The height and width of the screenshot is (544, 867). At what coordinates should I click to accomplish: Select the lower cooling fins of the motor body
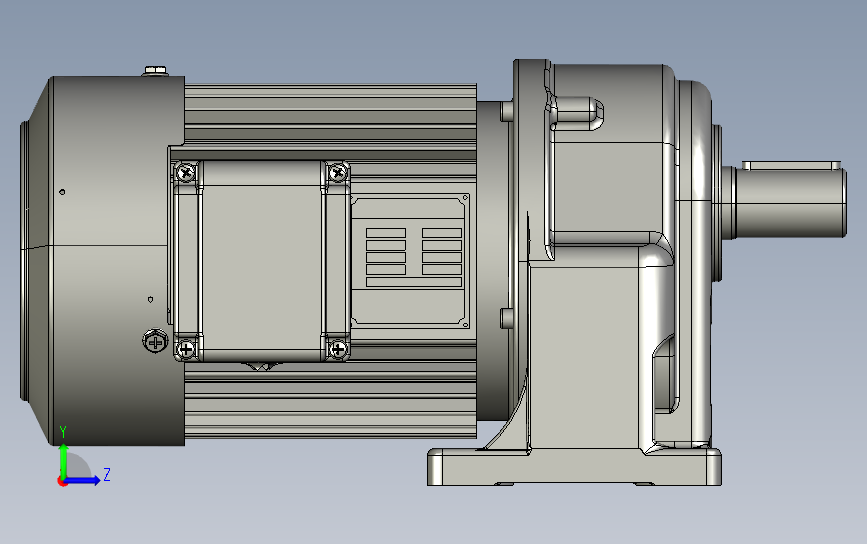coord(330,401)
